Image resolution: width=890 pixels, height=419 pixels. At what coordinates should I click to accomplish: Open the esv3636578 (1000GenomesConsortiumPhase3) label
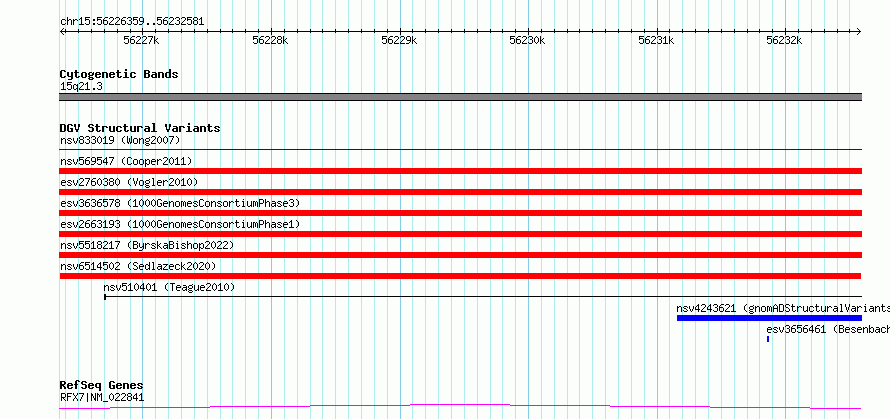point(180,203)
